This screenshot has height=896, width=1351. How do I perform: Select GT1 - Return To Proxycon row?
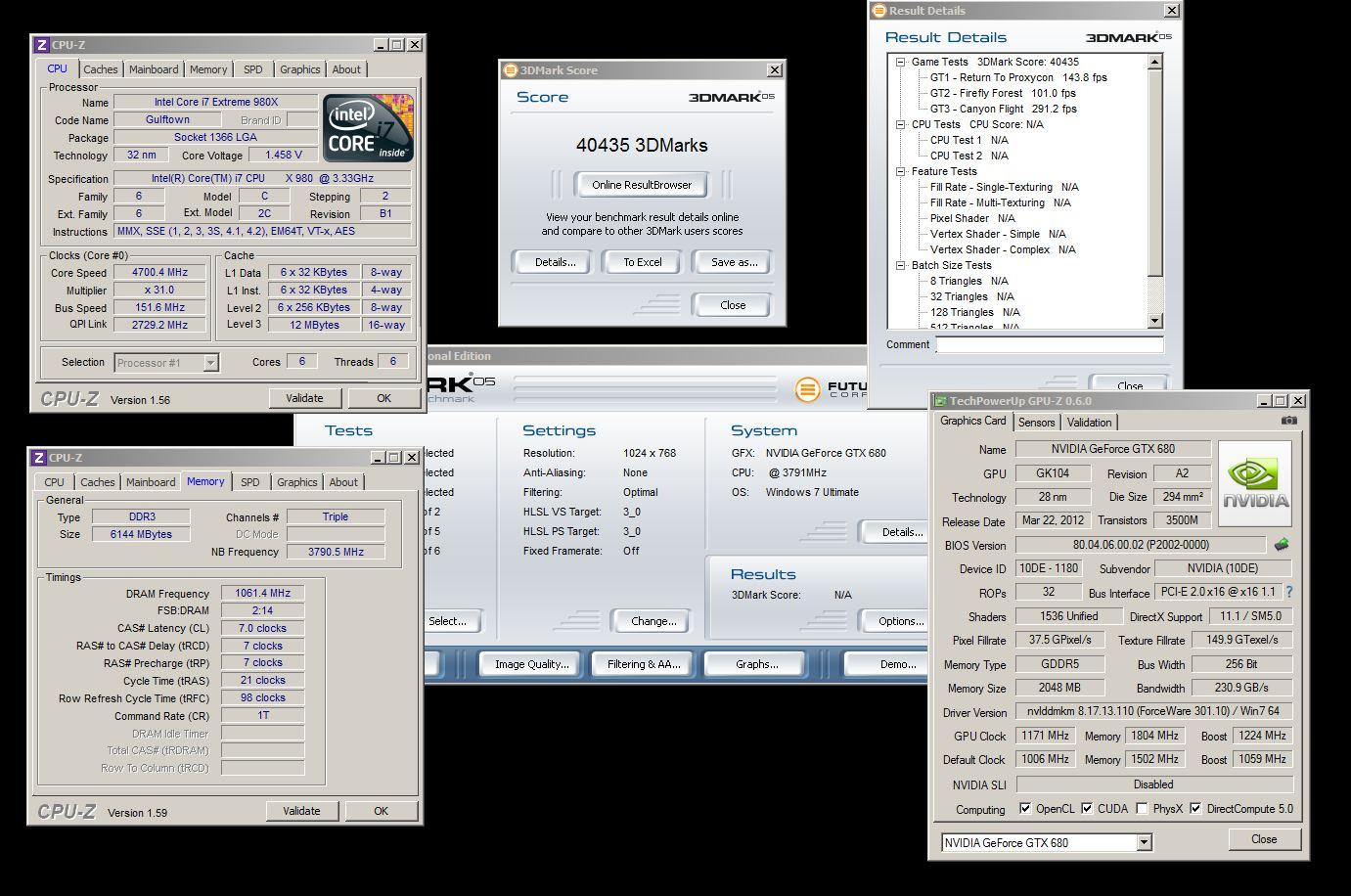(x=1018, y=77)
